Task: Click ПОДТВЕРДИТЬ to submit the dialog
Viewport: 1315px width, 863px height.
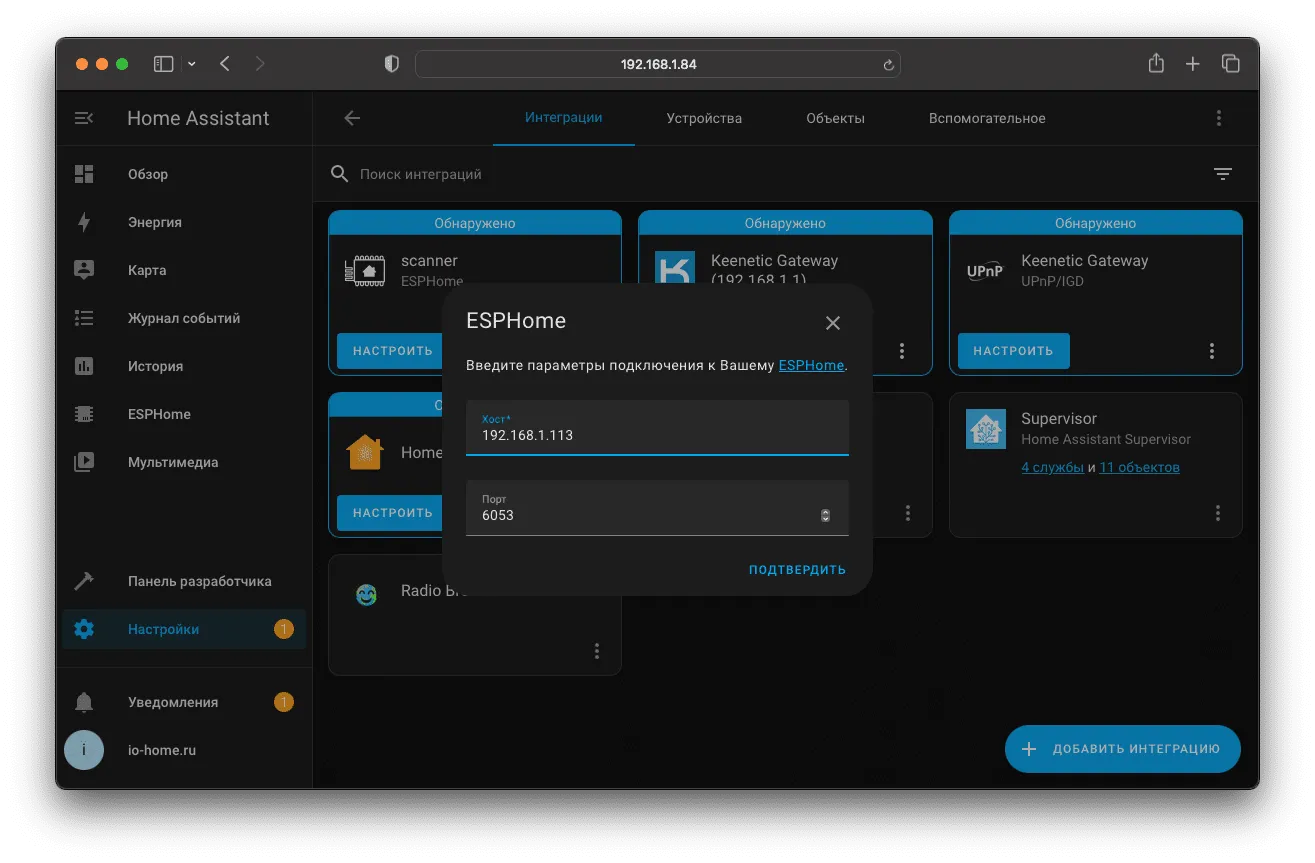Action: 797,570
